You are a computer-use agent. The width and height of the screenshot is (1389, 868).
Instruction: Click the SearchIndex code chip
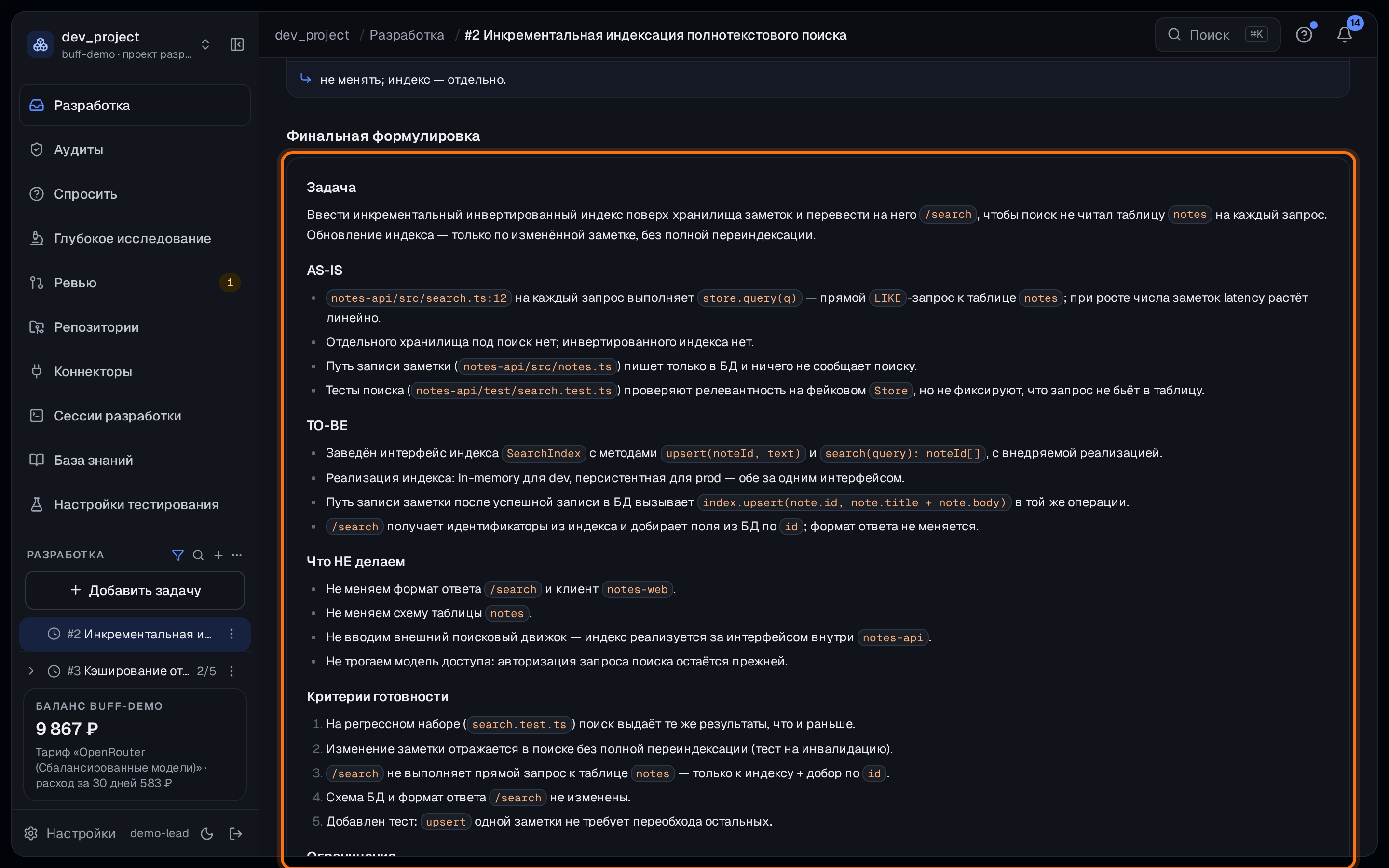tap(544, 453)
